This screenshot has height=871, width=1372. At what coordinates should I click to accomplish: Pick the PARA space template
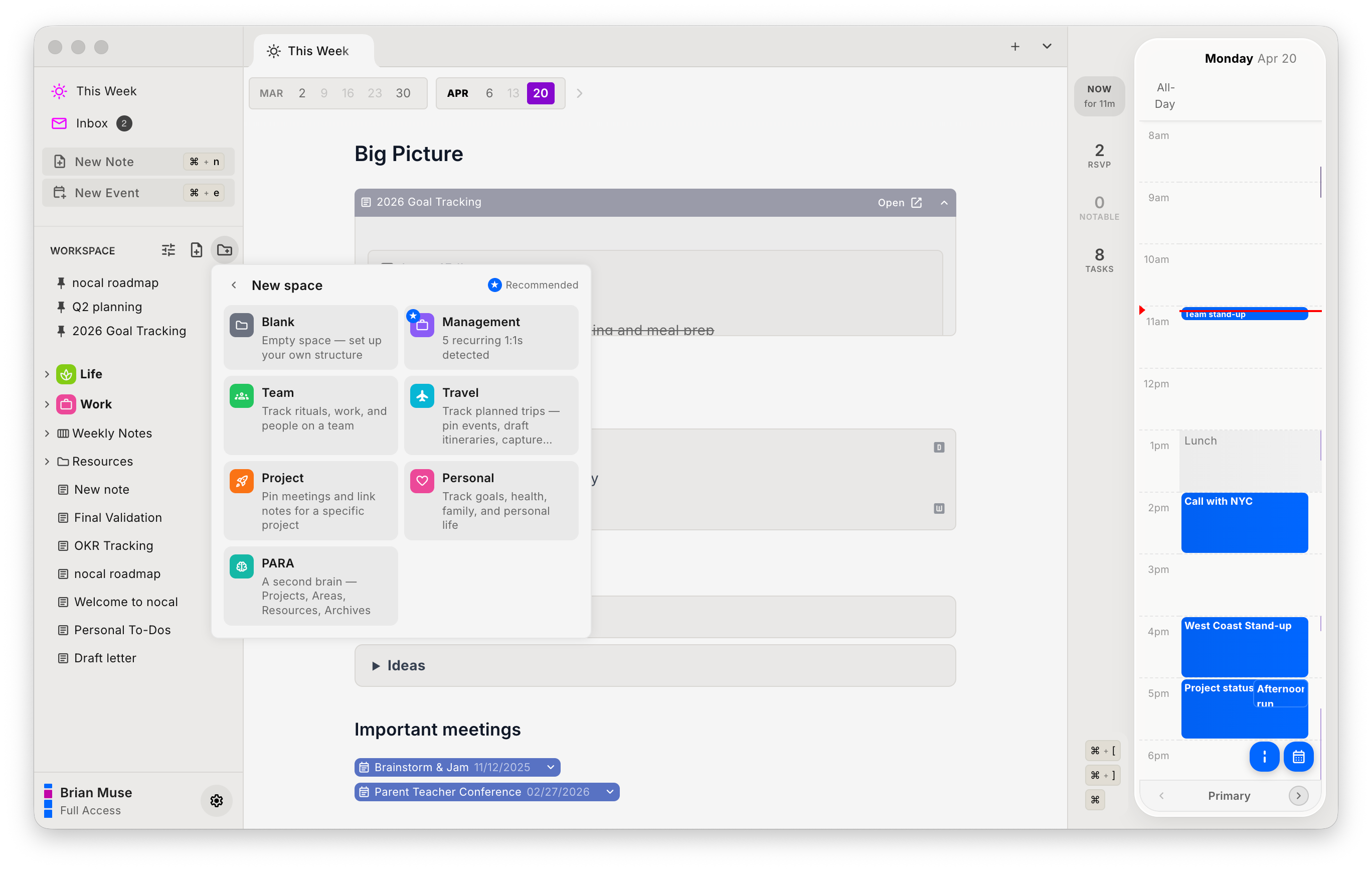(x=310, y=586)
